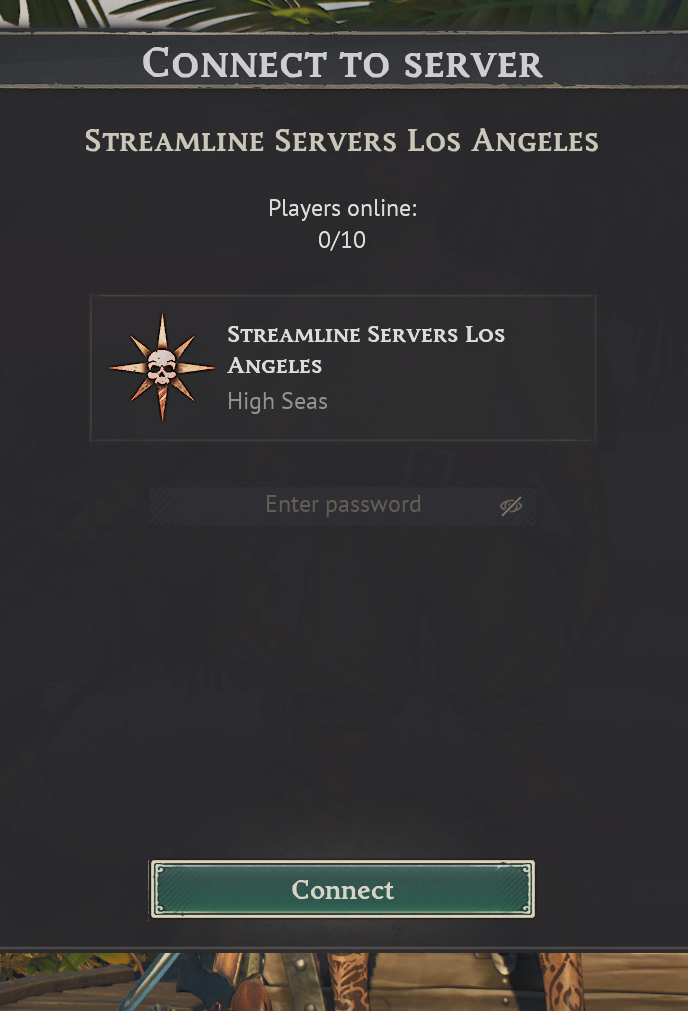Select the Streamline Servers Los Angeles server card
The width and height of the screenshot is (688, 1011).
[x=343, y=368]
